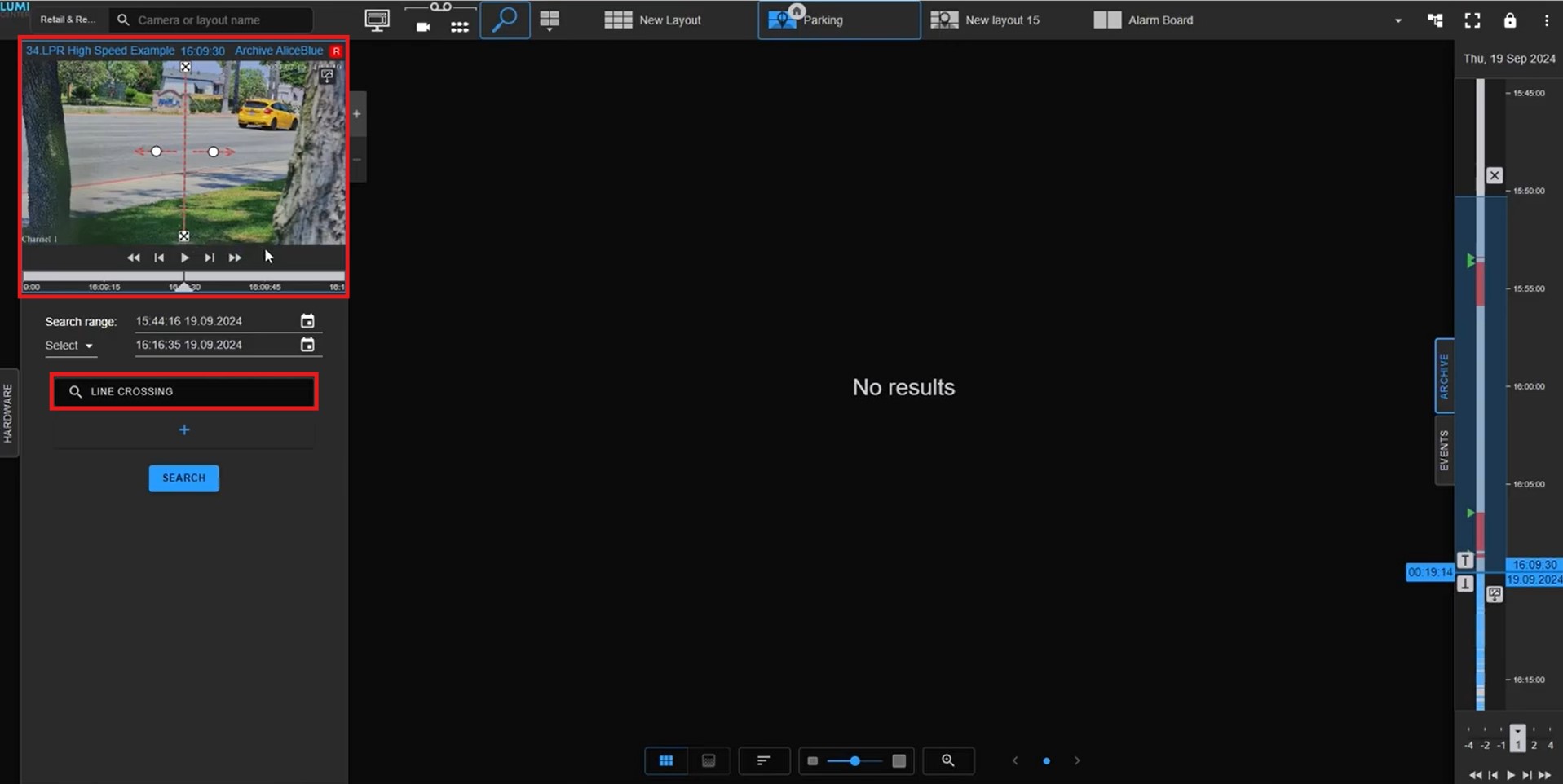Click the zoom magnifier button in bottom toolbar

tap(947, 760)
